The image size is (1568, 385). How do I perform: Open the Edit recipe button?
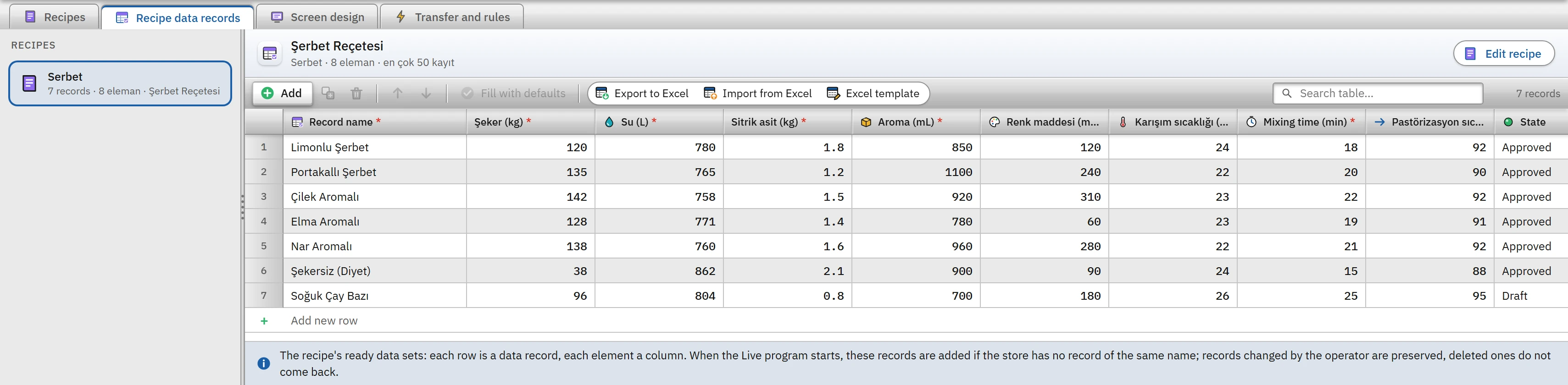point(1503,54)
